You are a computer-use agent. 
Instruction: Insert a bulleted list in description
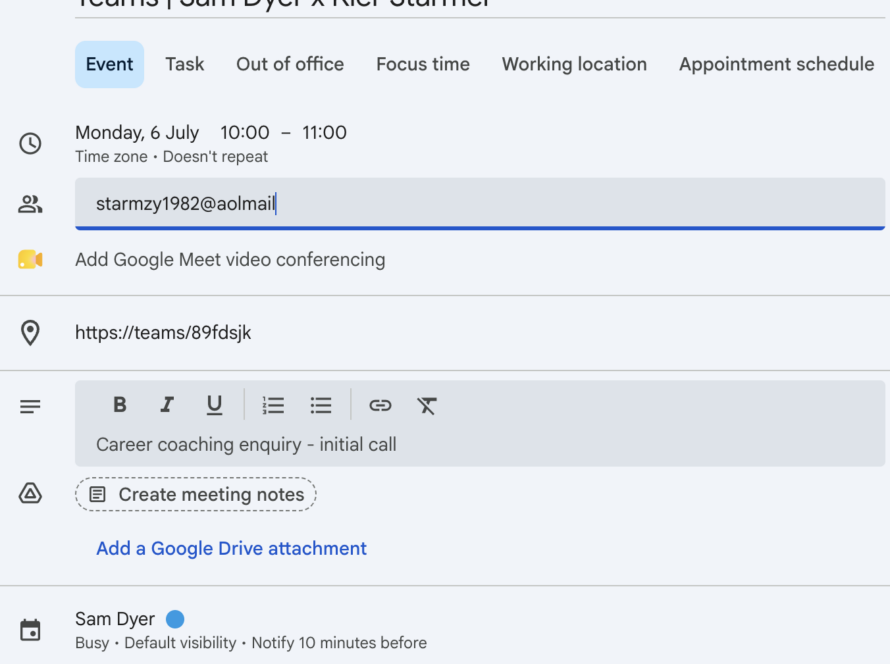pyautogui.click(x=321, y=405)
